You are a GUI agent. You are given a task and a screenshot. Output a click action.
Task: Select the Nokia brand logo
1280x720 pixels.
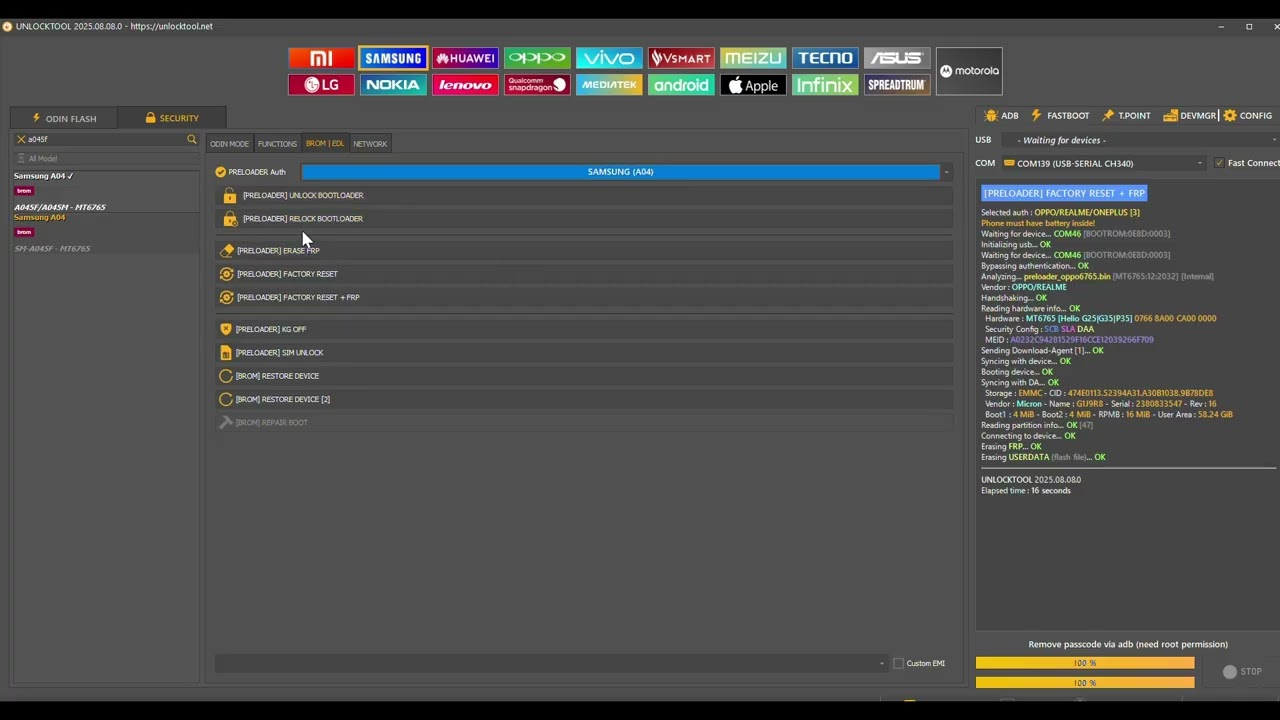coord(393,85)
